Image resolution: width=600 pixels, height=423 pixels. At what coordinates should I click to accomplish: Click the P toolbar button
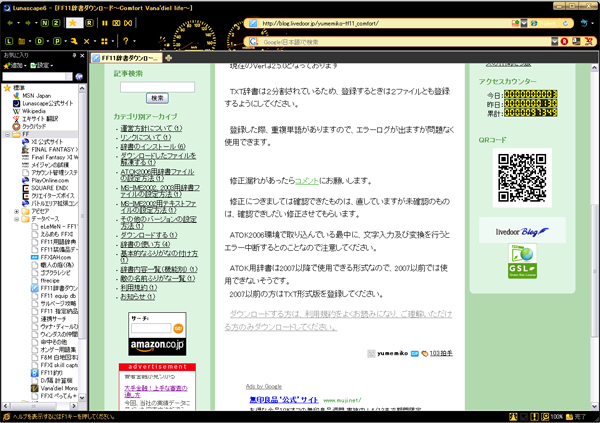tap(57, 41)
